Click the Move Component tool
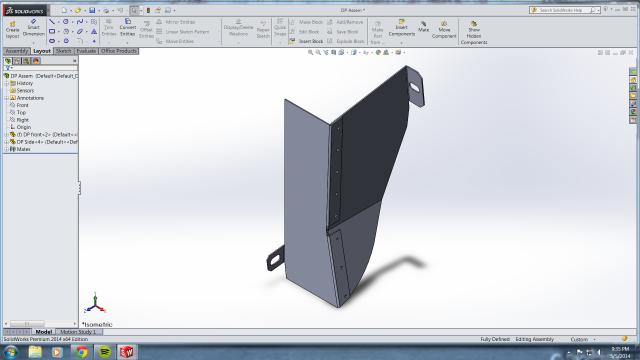Screen dimensions: 640x360 444,30
